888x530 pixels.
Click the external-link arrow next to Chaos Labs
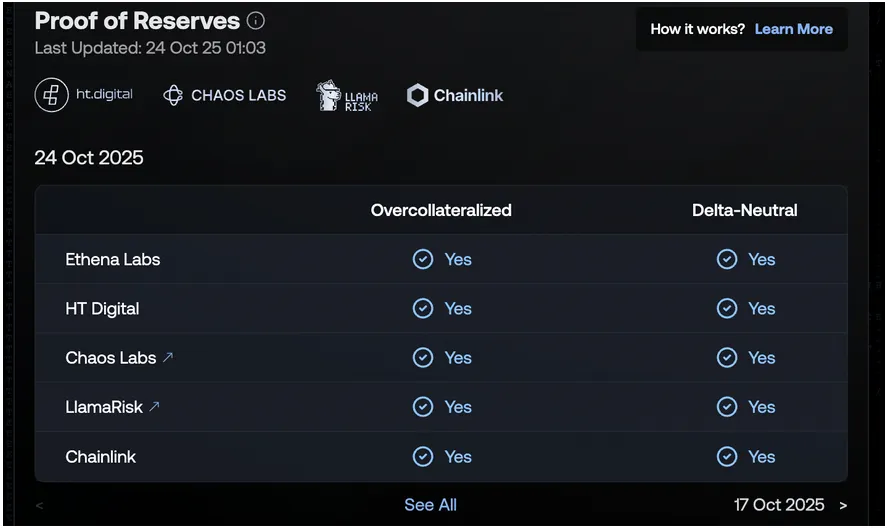168,358
